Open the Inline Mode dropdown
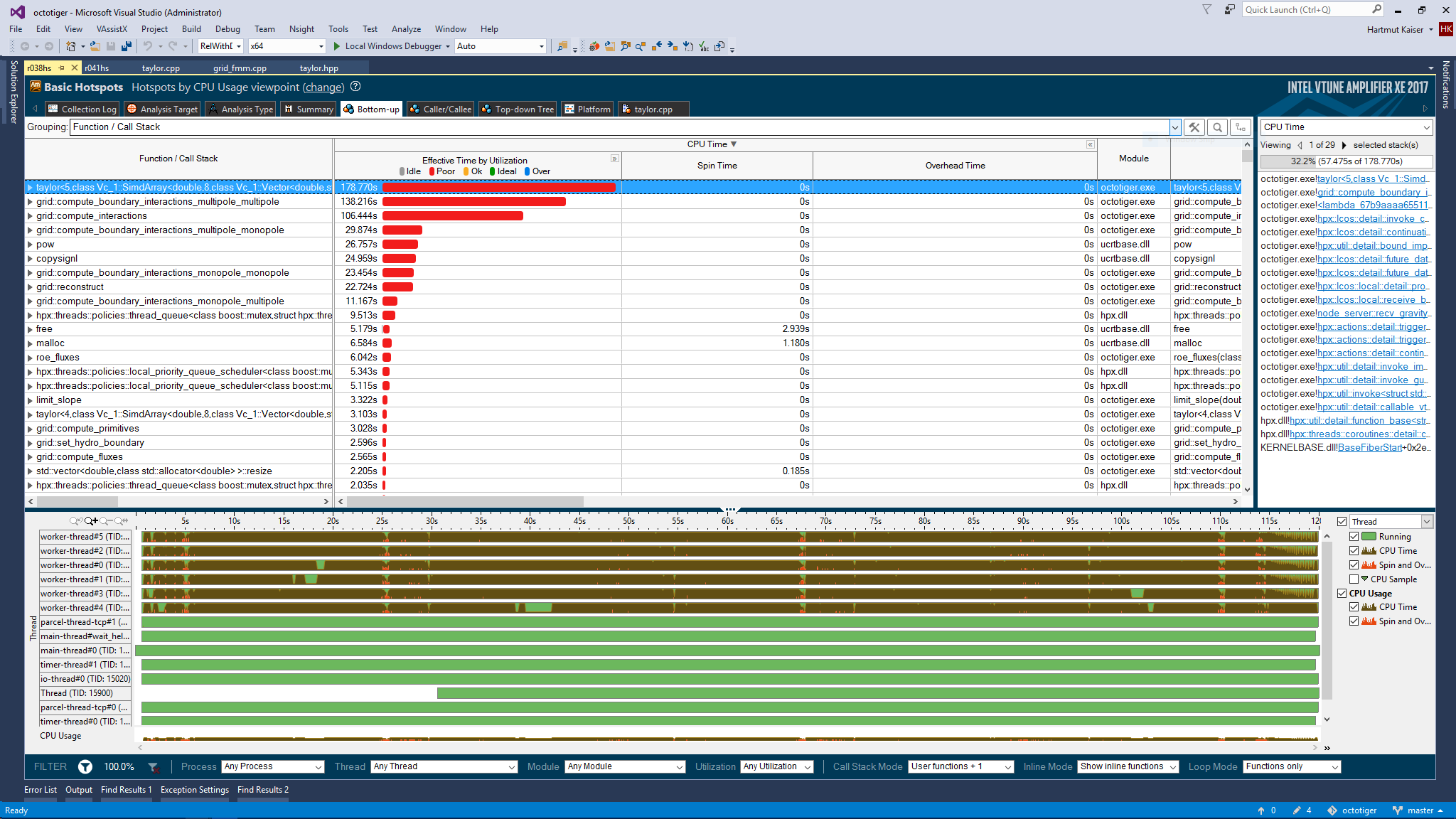 click(1128, 767)
